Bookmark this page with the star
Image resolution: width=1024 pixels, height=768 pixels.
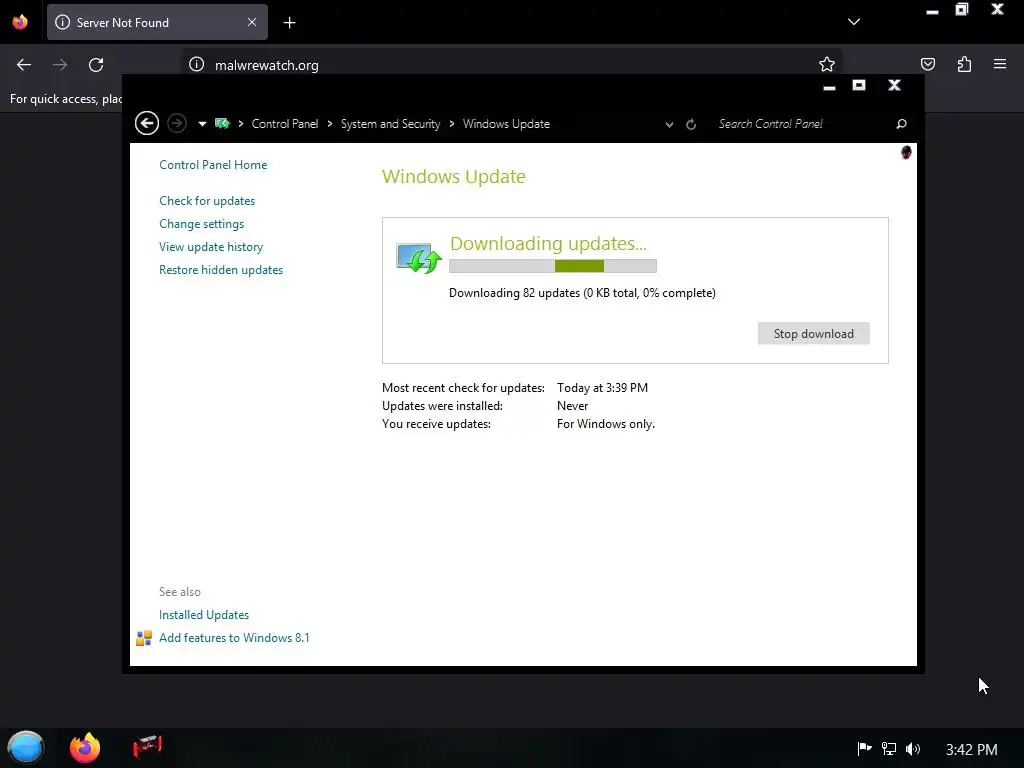pos(827,64)
